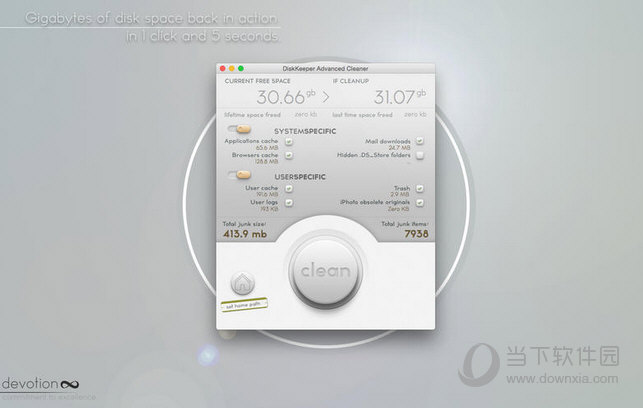Uncheck the User cache checkbox
The image size is (643, 408).
pyautogui.click(x=289, y=188)
